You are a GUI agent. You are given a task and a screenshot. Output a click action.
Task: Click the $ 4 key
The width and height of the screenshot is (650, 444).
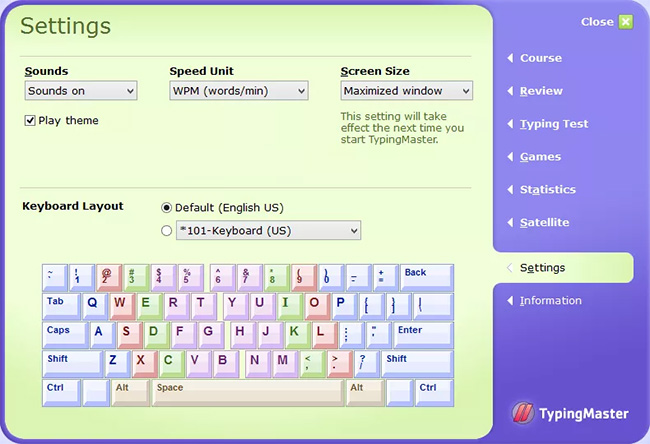[164, 277]
